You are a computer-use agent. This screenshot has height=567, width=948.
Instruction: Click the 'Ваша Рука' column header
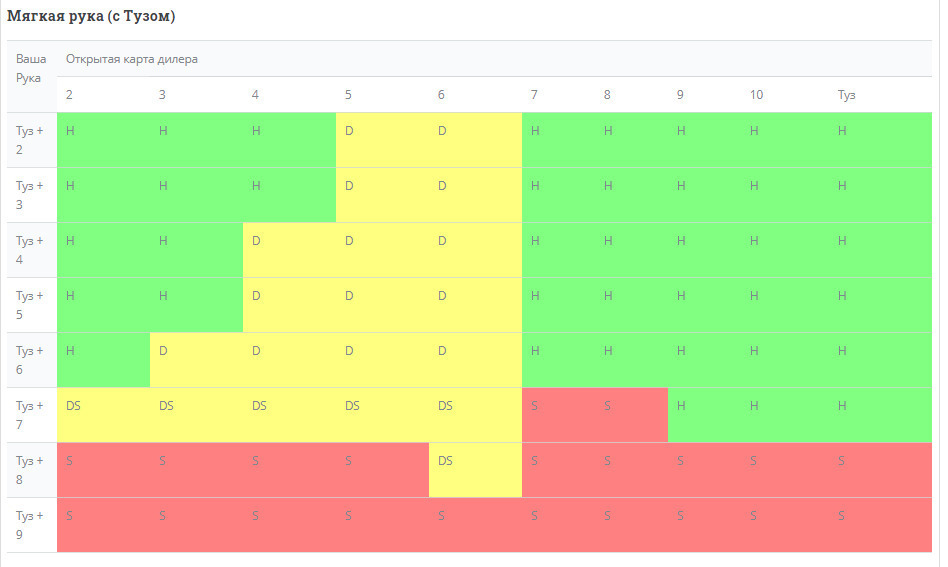click(x=31, y=68)
